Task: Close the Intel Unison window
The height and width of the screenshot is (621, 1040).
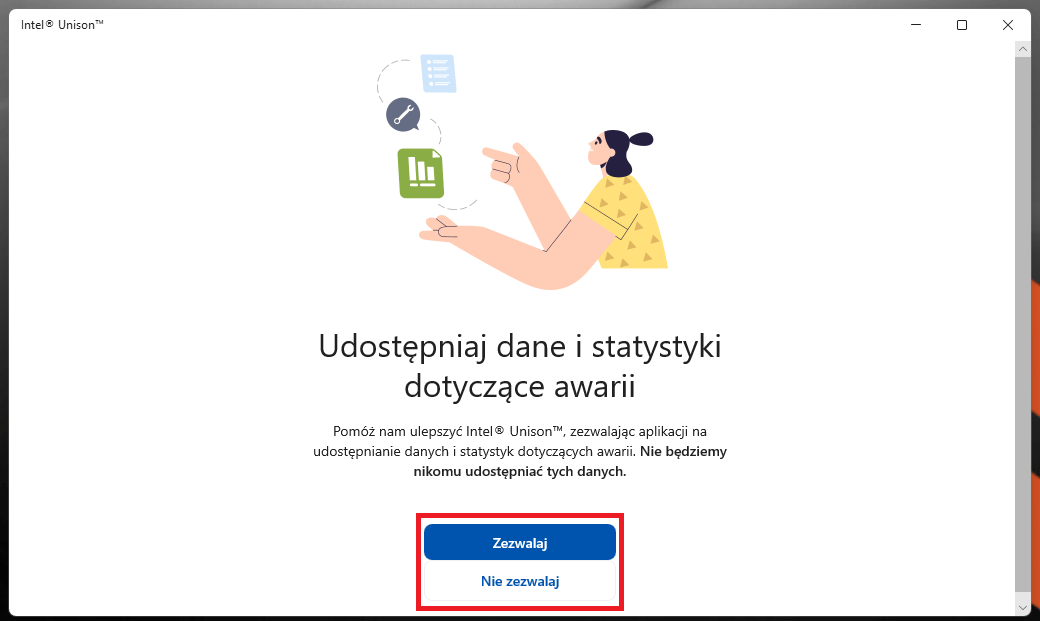Action: click(1008, 25)
